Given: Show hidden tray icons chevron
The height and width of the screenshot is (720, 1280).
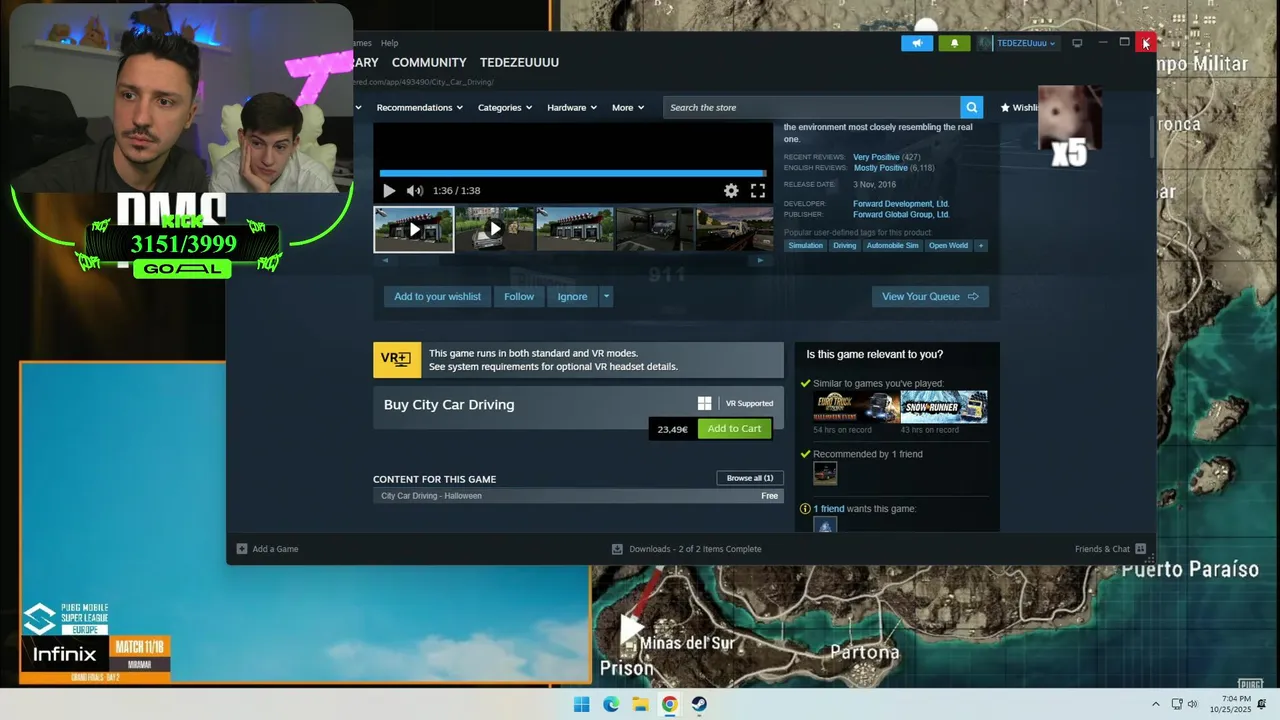Looking at the screenshot, I should [1156, 704].
